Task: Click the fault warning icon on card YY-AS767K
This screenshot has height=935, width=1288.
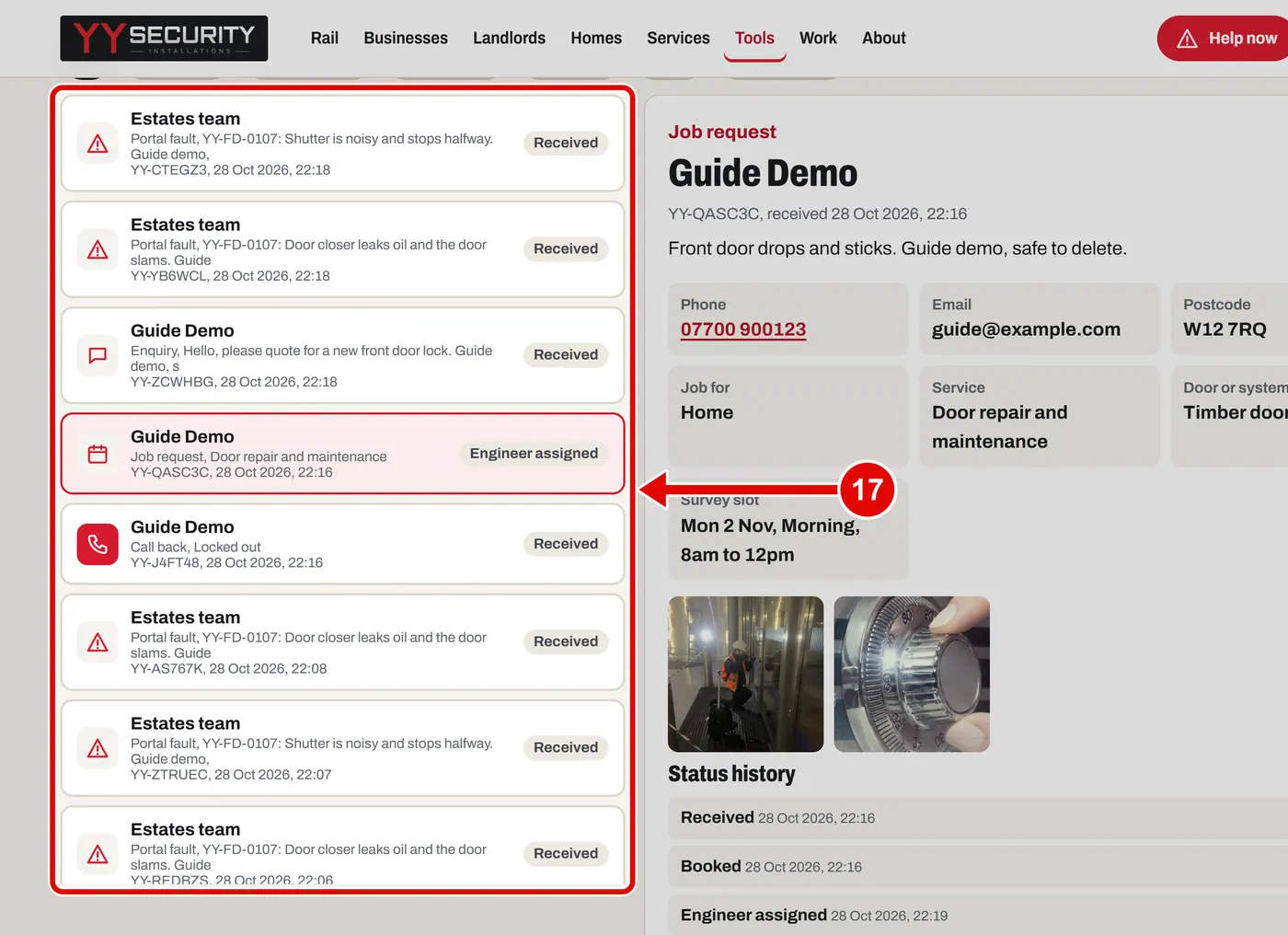Action: [x=98, y=642]
